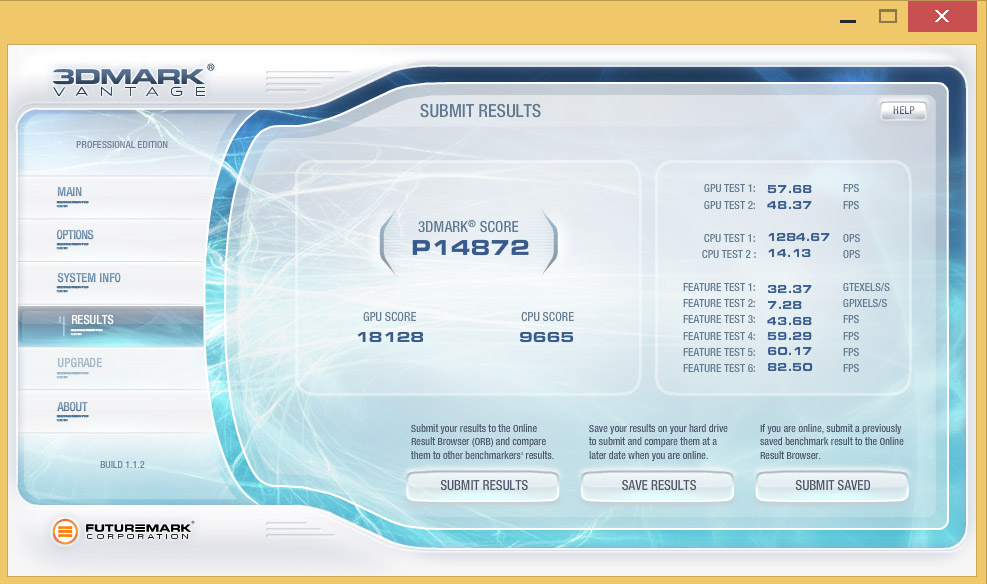Click the Build 1.1.2 version text
987x584 pixels.
click(x=122, y=464)
